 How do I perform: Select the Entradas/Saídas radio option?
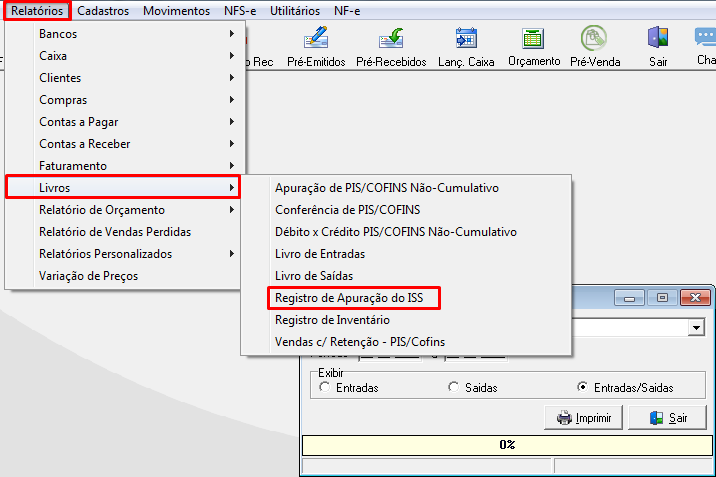[x=582, y=387]
